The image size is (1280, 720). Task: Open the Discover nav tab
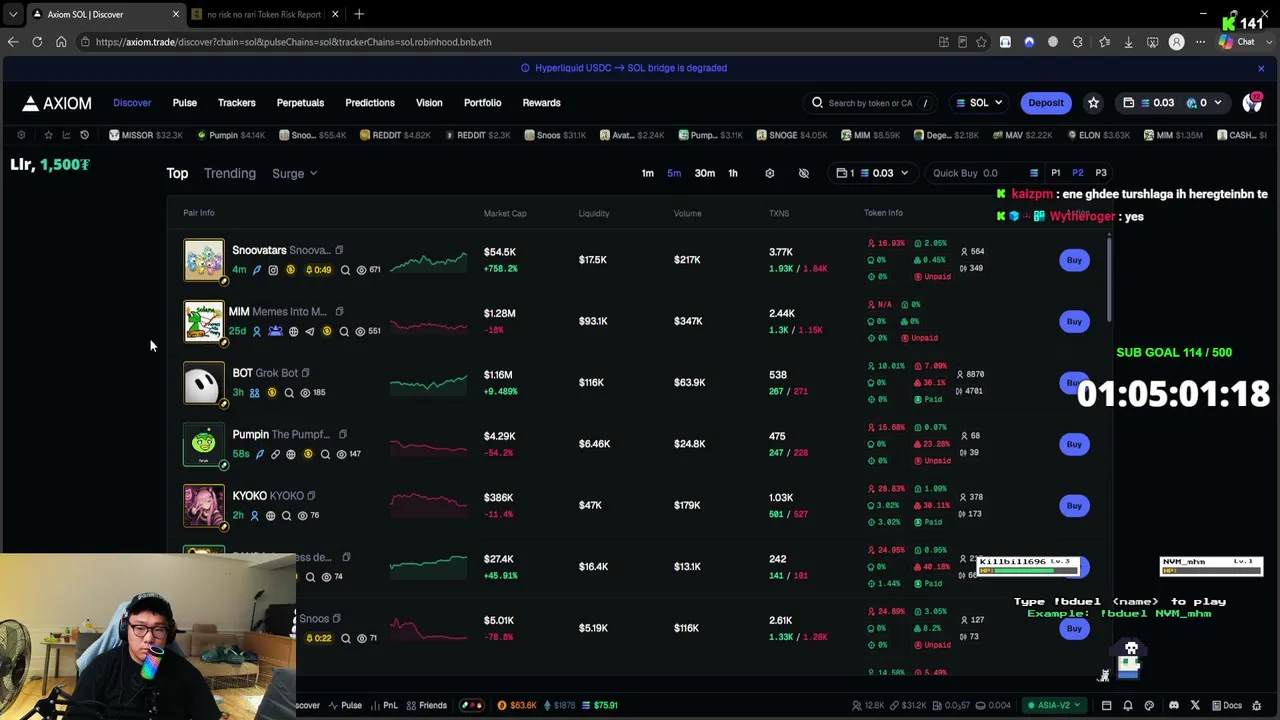coord(132,103)
